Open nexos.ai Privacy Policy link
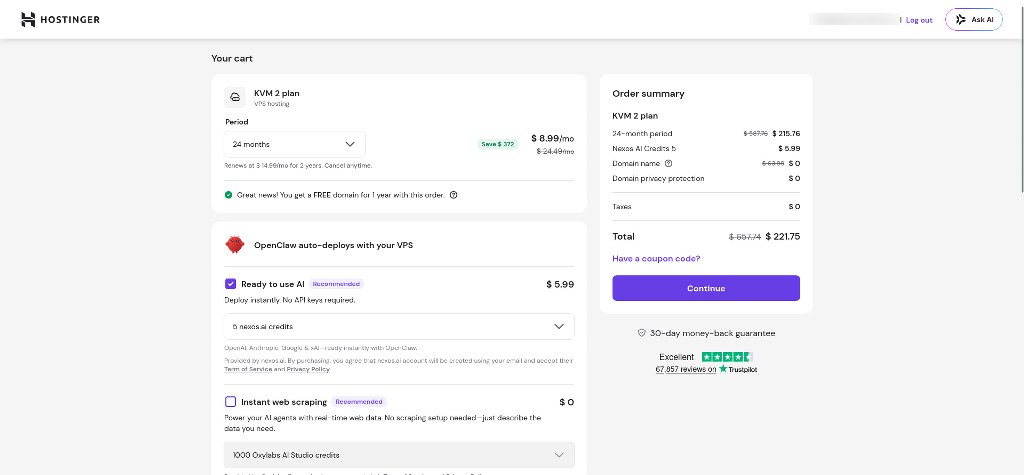Image resolution: width=1024 pixels, height=475 pixels. pos(308,369)
